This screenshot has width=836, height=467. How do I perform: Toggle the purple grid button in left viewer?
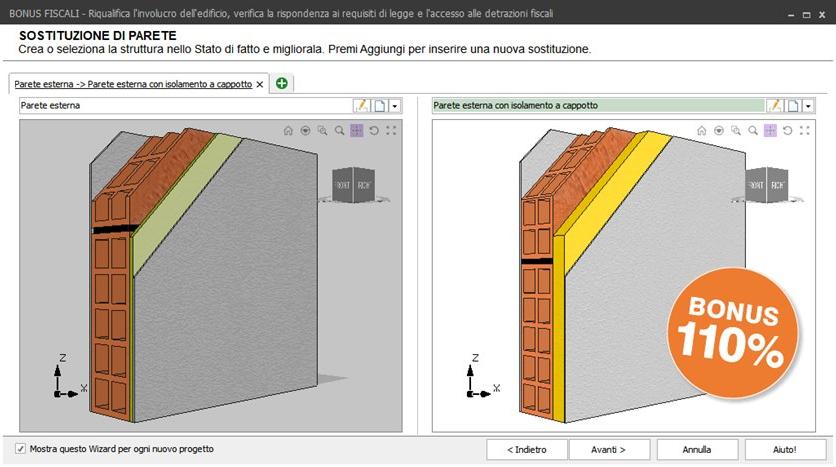[x=356, y=130]
